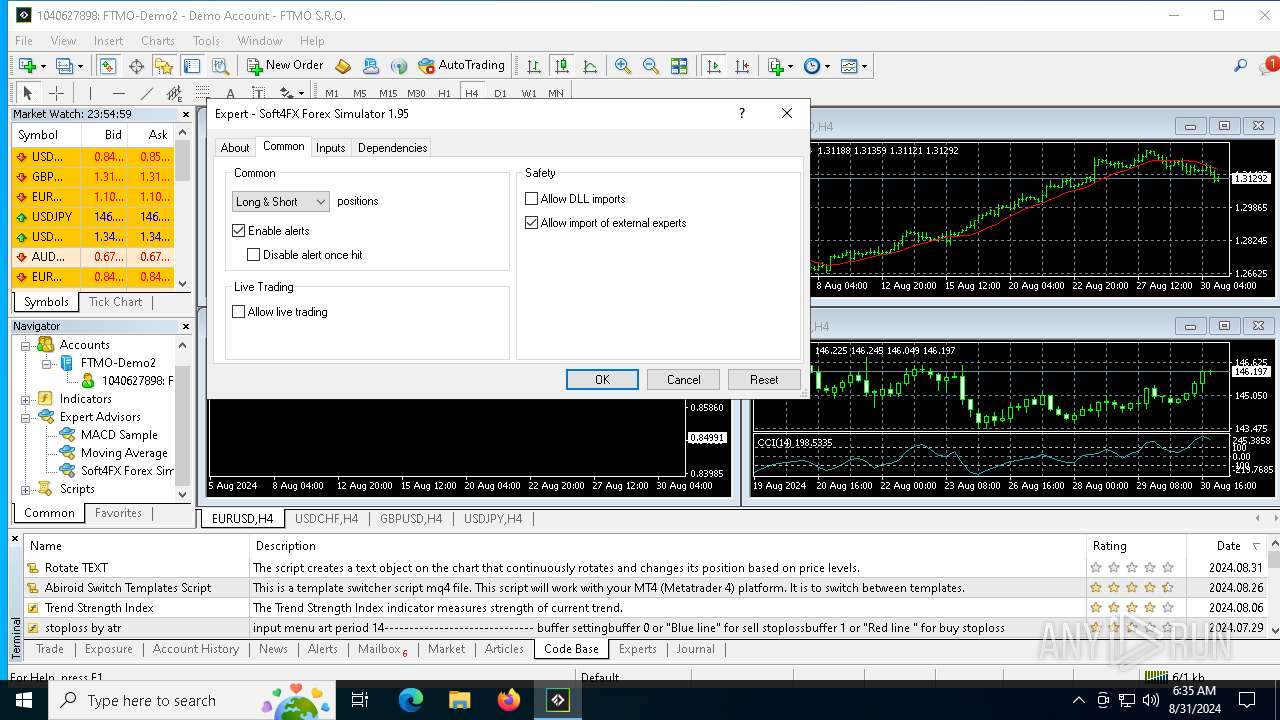The height and width of the screenshot is (720, 1280).
Task: Expand the Indicators tree node
Action: coord(26,399)
